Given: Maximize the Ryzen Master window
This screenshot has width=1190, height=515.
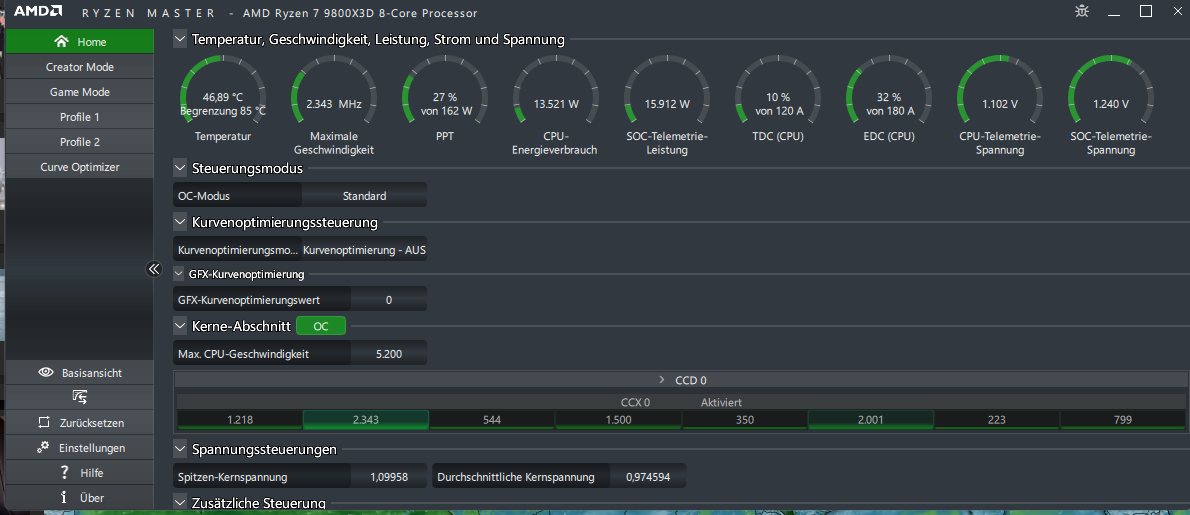Looking at the screenshot, I should point(1146,11).
